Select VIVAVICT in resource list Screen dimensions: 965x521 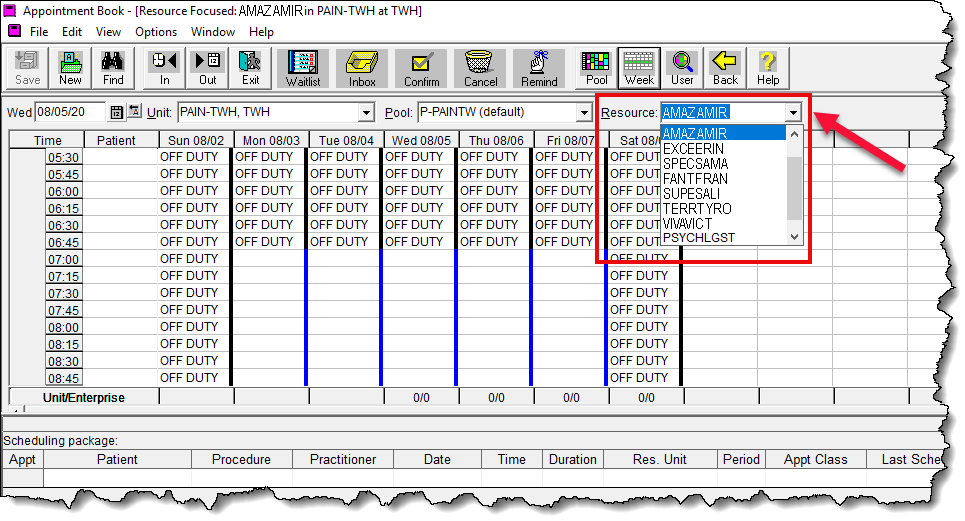(x=723, y=224)
